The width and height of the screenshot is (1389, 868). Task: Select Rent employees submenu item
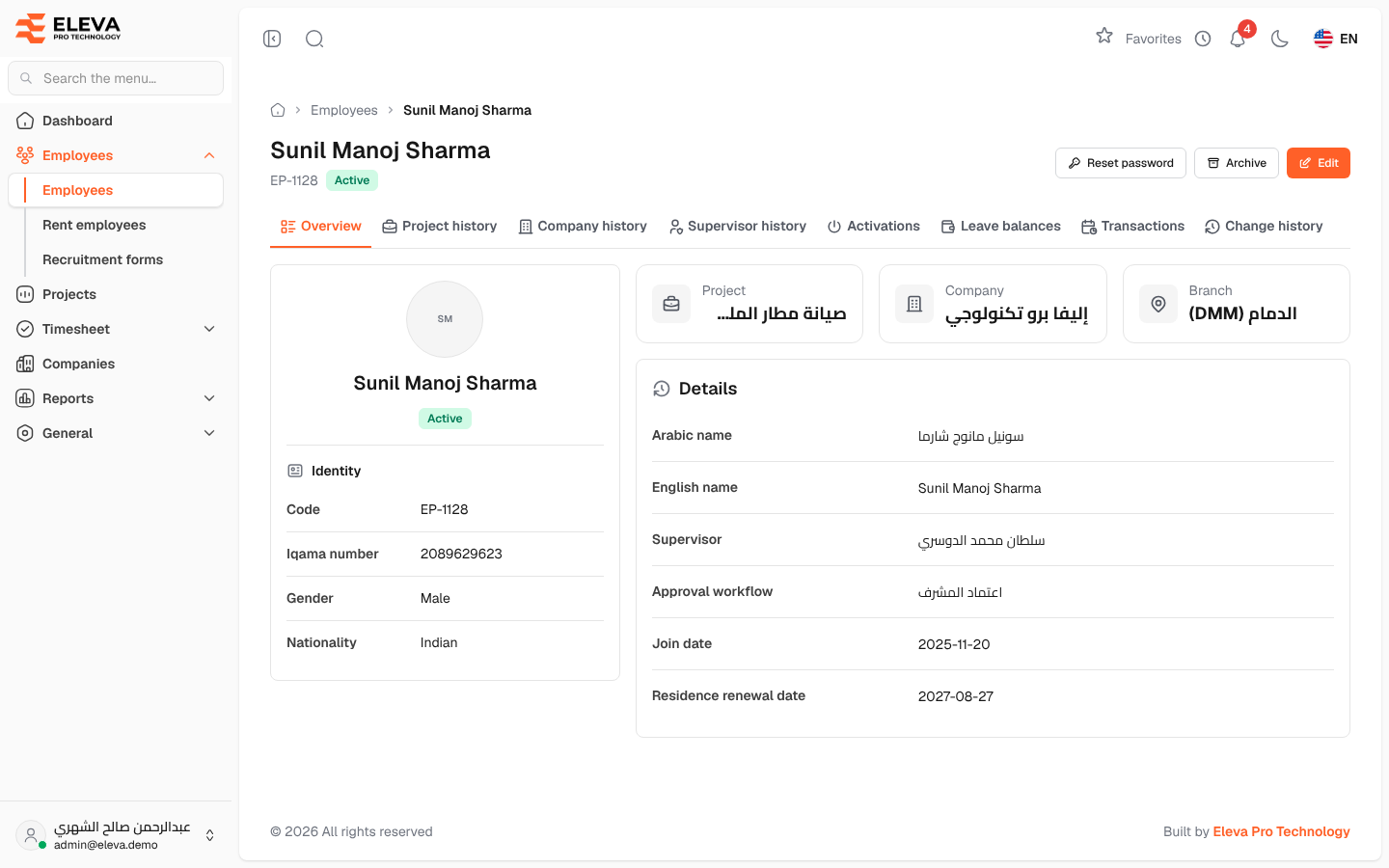[x=94, y=225]
